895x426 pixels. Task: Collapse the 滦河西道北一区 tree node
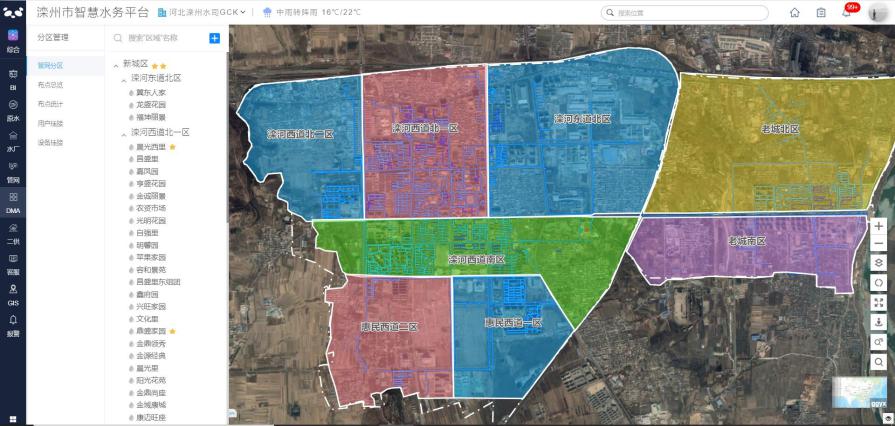point(123,133)
